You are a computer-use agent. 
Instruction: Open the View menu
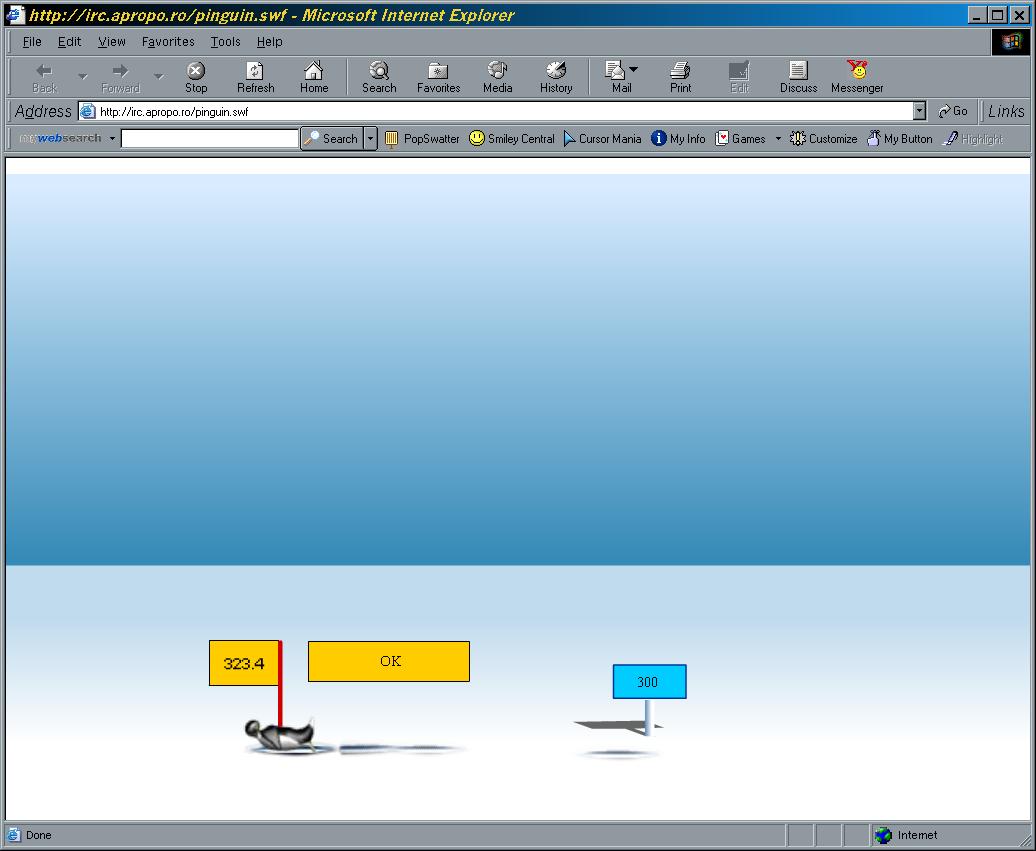[112, 42]
